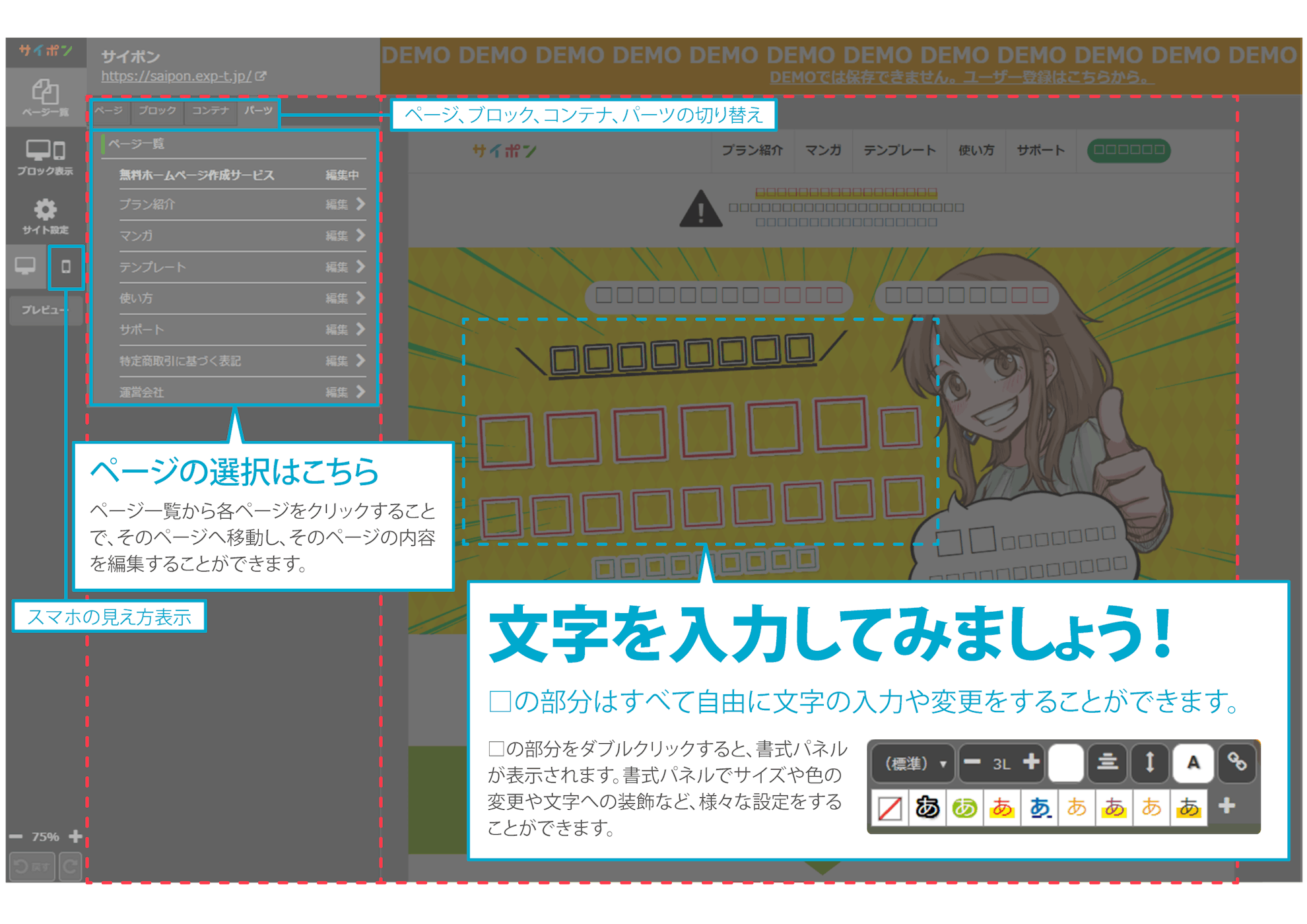Image resolution: width=1307 pixels, height=924 pixels.
Task: Increase font size with plus next to 3L
Action: [x=1031, y=762]
